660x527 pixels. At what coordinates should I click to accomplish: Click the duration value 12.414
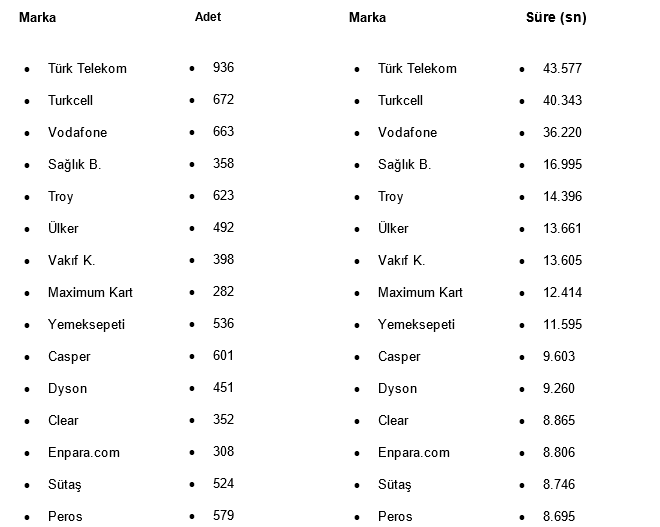tap(562, 293)
